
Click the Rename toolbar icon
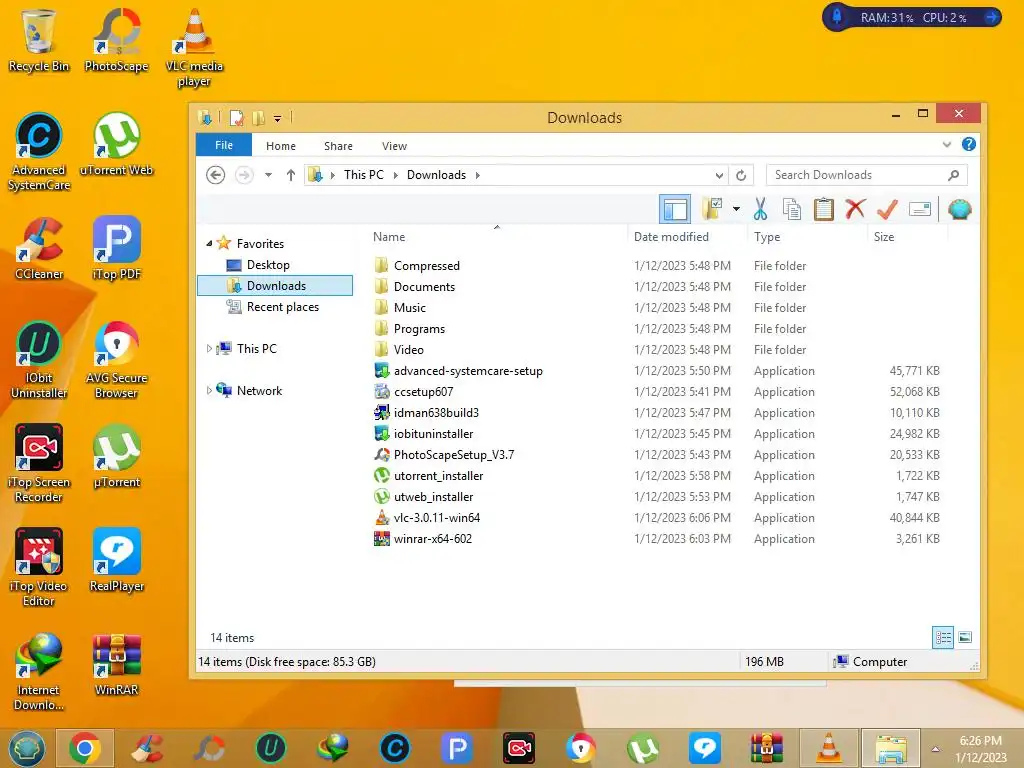(x=920, y=210)
